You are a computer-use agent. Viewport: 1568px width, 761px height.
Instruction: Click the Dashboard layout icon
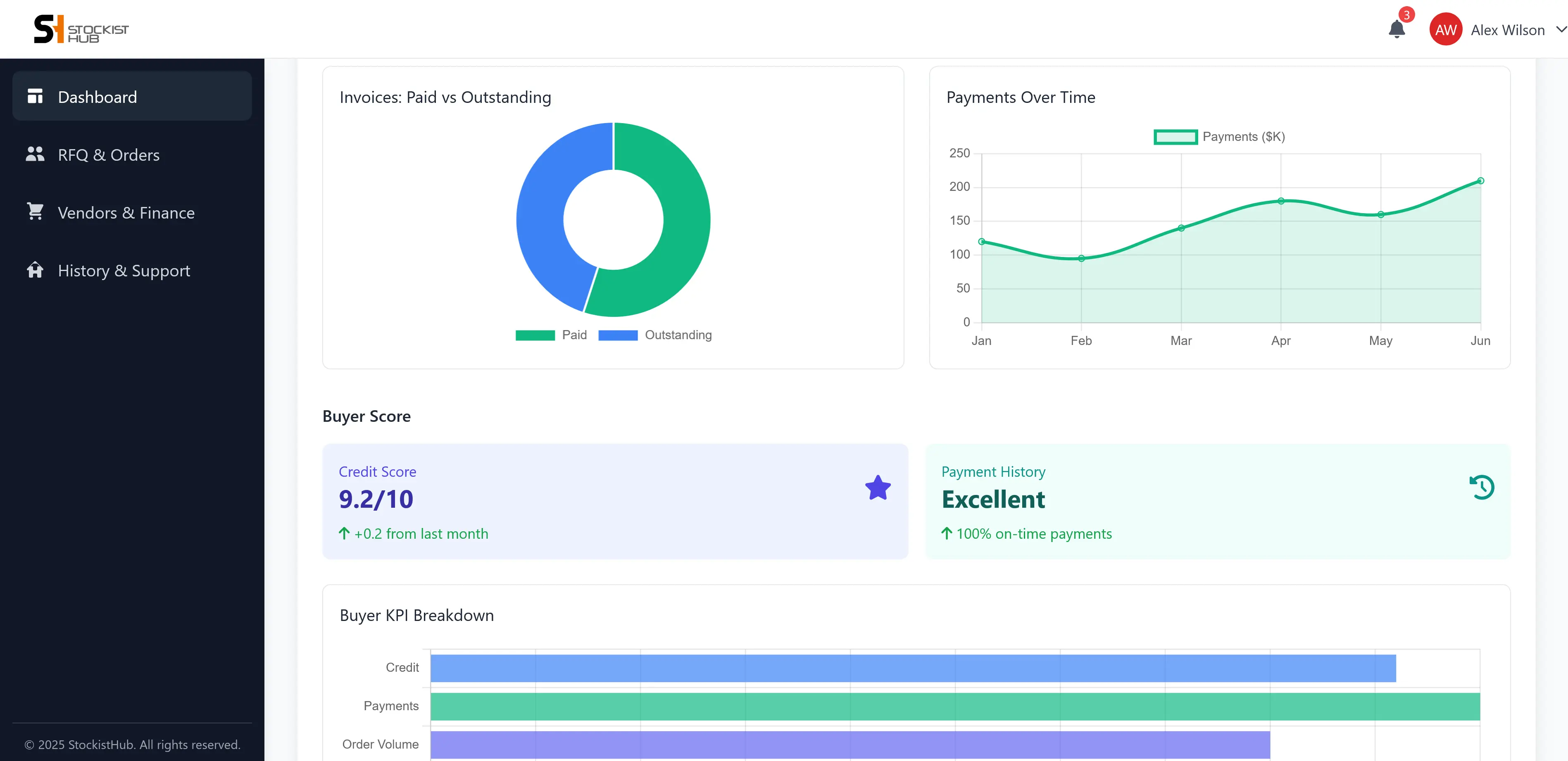35,95
